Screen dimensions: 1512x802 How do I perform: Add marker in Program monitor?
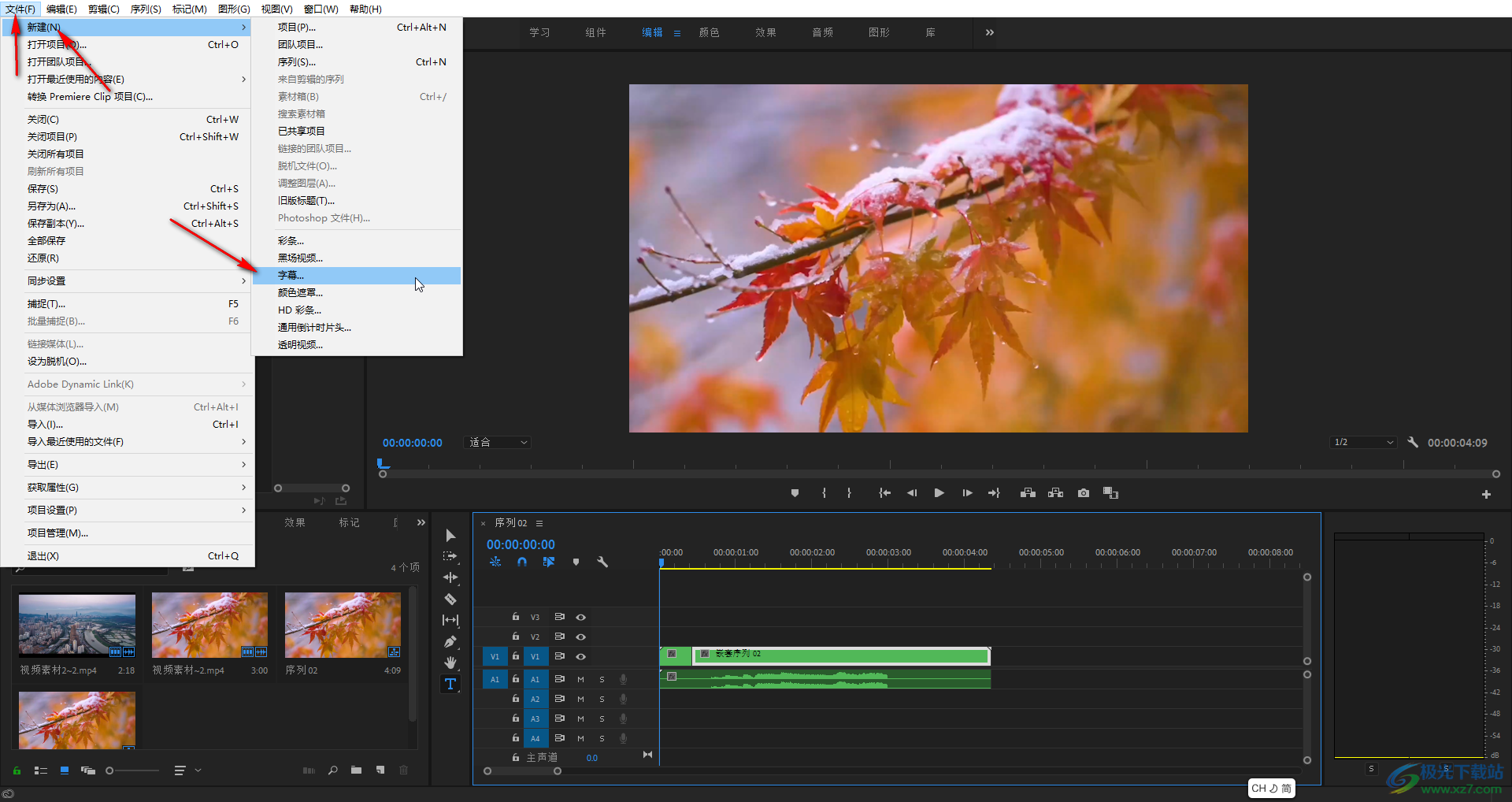pyautogui.click(x=795, y=493)
